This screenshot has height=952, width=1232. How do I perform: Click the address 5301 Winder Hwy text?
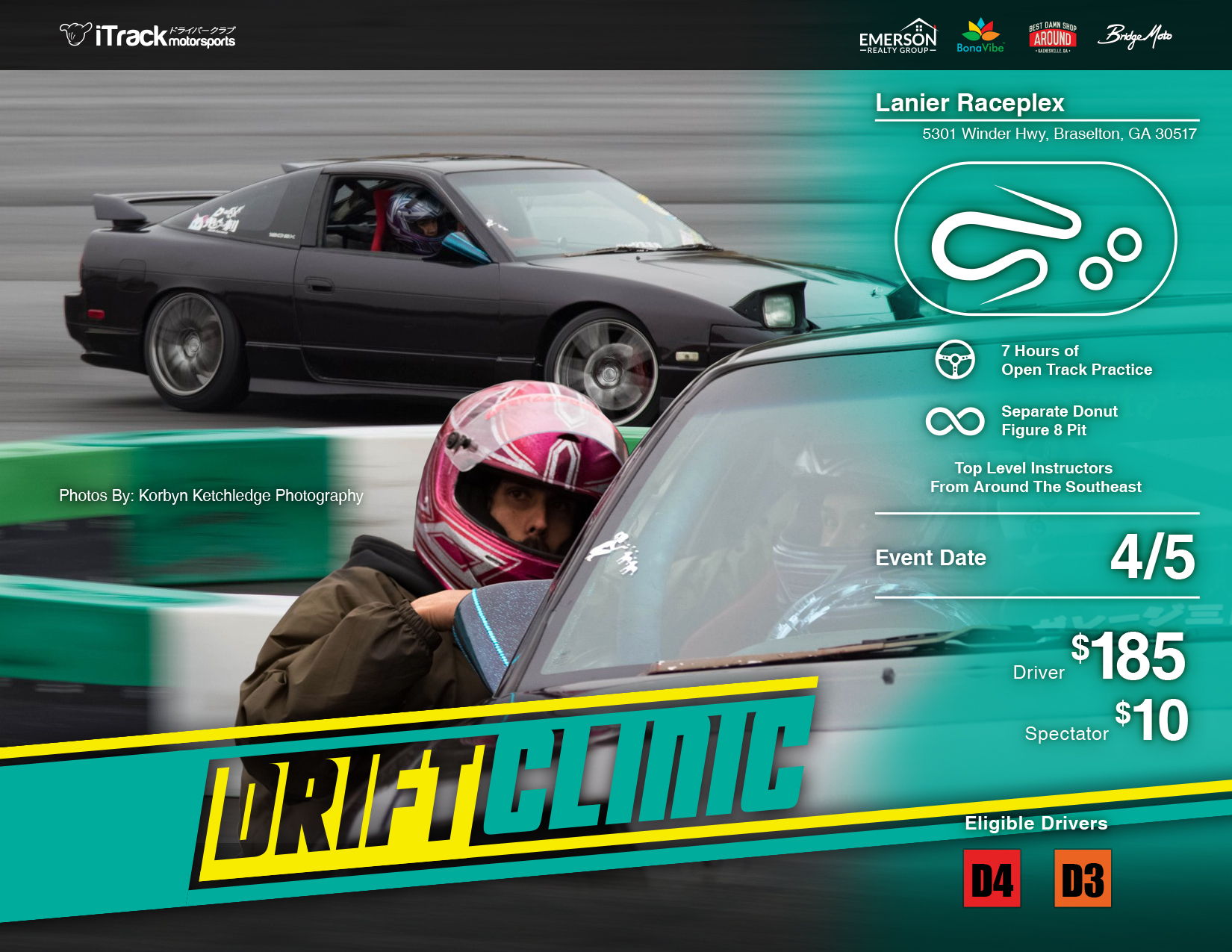[x=1060, y=134]
